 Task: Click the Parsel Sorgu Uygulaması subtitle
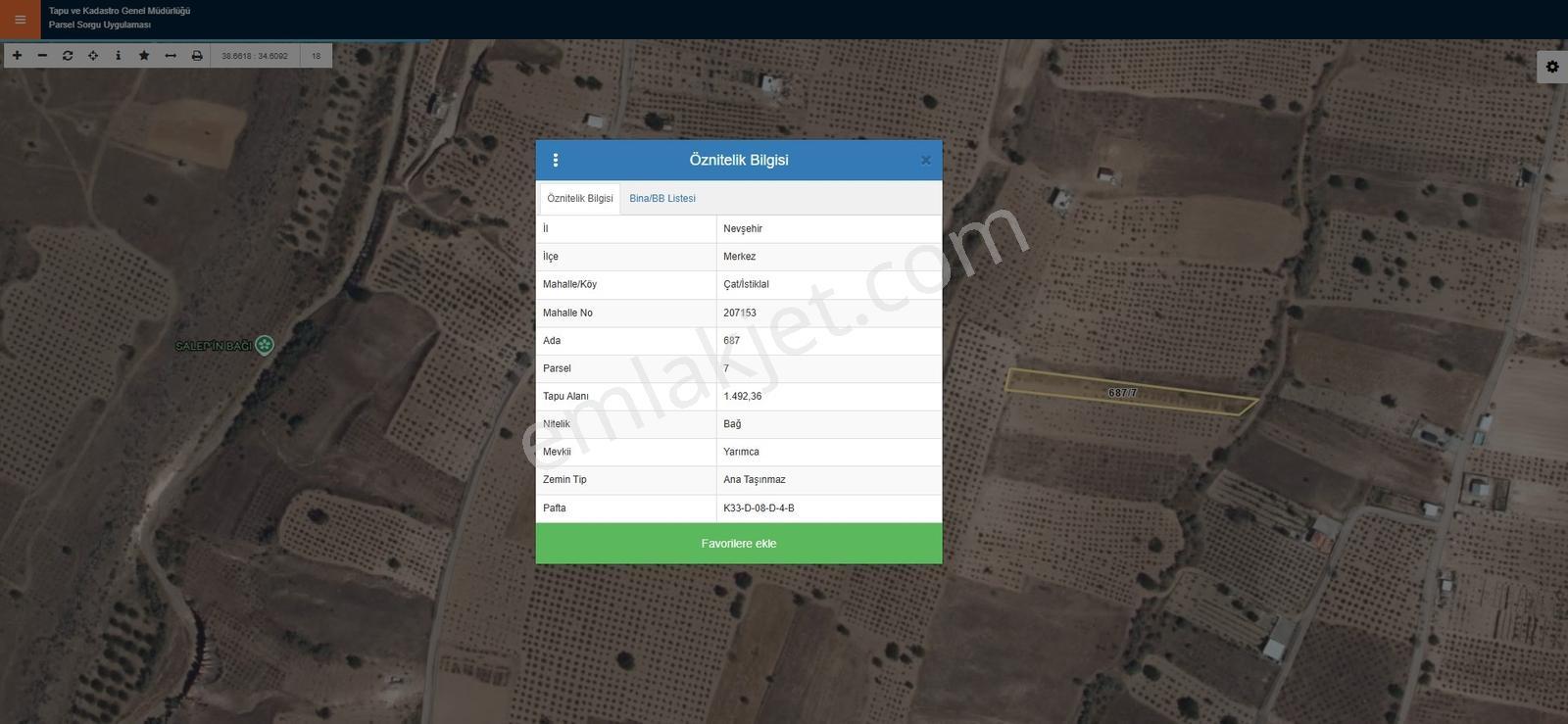pos(100,24)
